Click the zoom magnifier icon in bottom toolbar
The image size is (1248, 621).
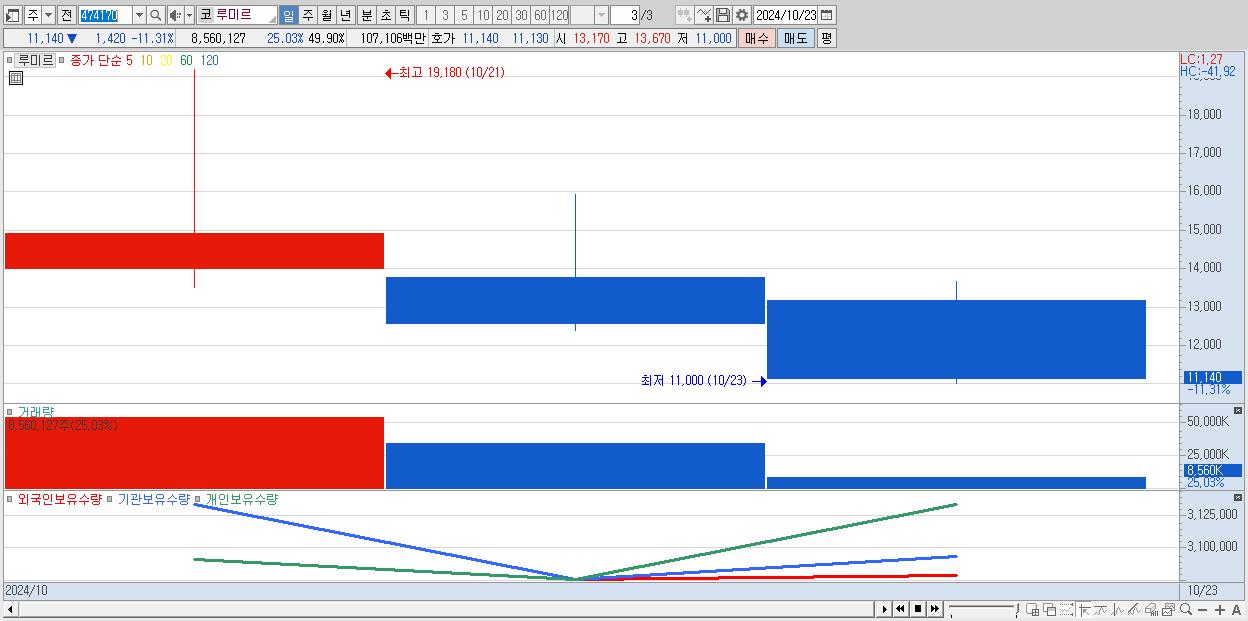[x=1185, y=609]
